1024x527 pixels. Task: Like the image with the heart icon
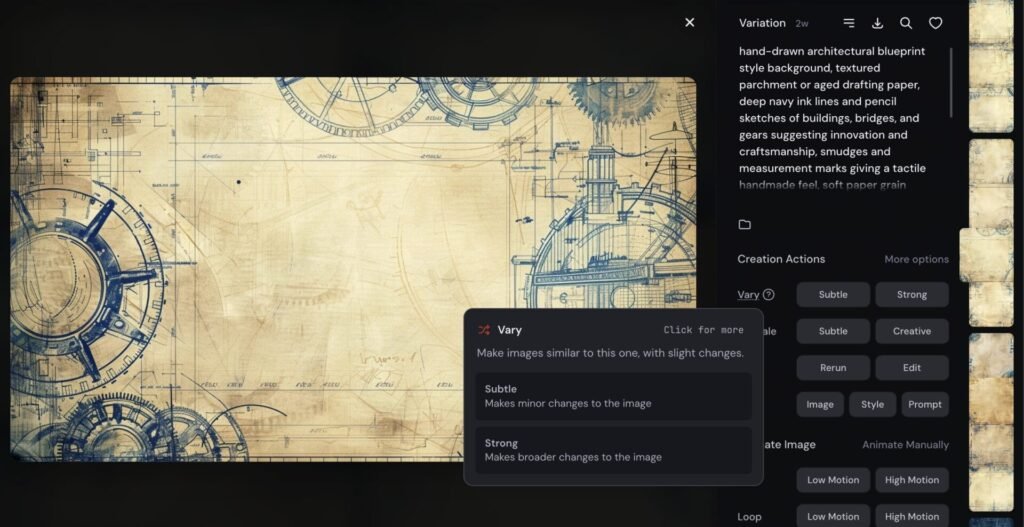(935, 23)
